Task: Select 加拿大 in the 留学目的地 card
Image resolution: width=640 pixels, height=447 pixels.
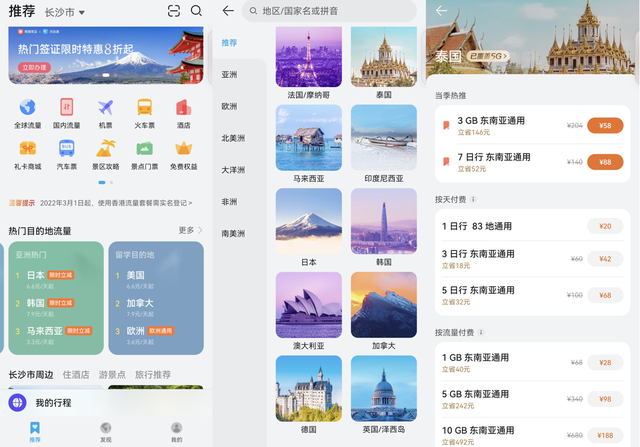Action: (x=140, y=303)
